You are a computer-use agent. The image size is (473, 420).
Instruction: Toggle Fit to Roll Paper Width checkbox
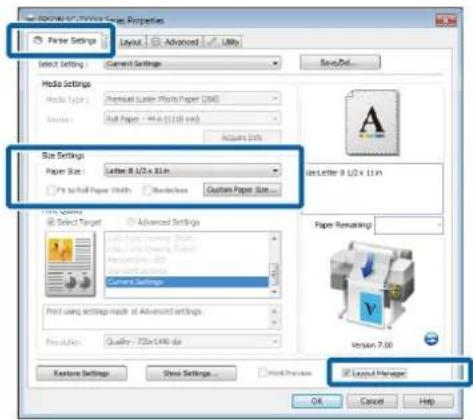tap(51, 190)
